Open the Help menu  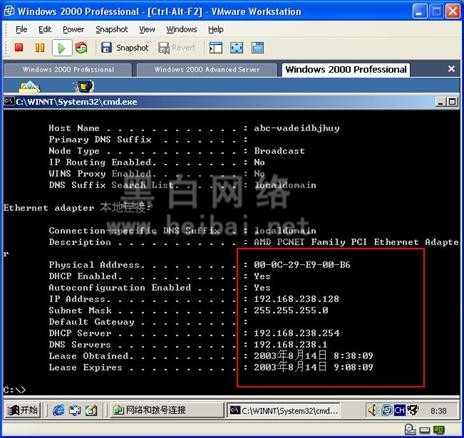[x=216, y=29]
